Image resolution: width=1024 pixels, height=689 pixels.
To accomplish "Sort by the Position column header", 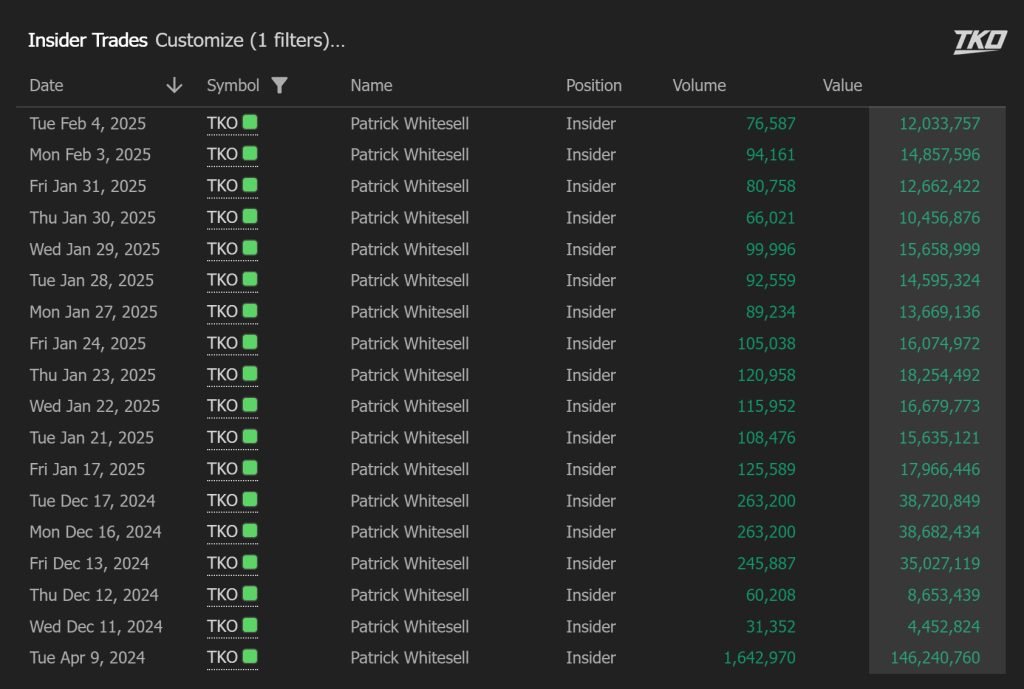I will pos(594,86).
